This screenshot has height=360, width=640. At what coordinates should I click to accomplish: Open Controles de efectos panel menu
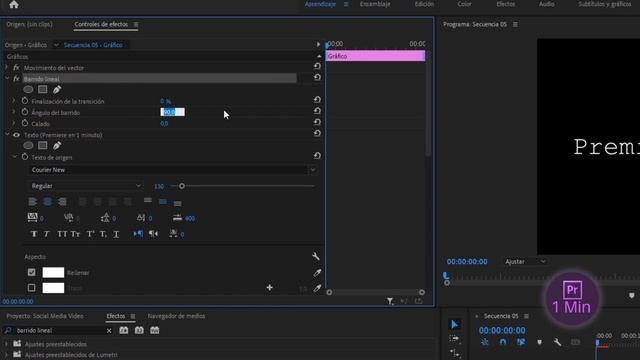(136, 24)
